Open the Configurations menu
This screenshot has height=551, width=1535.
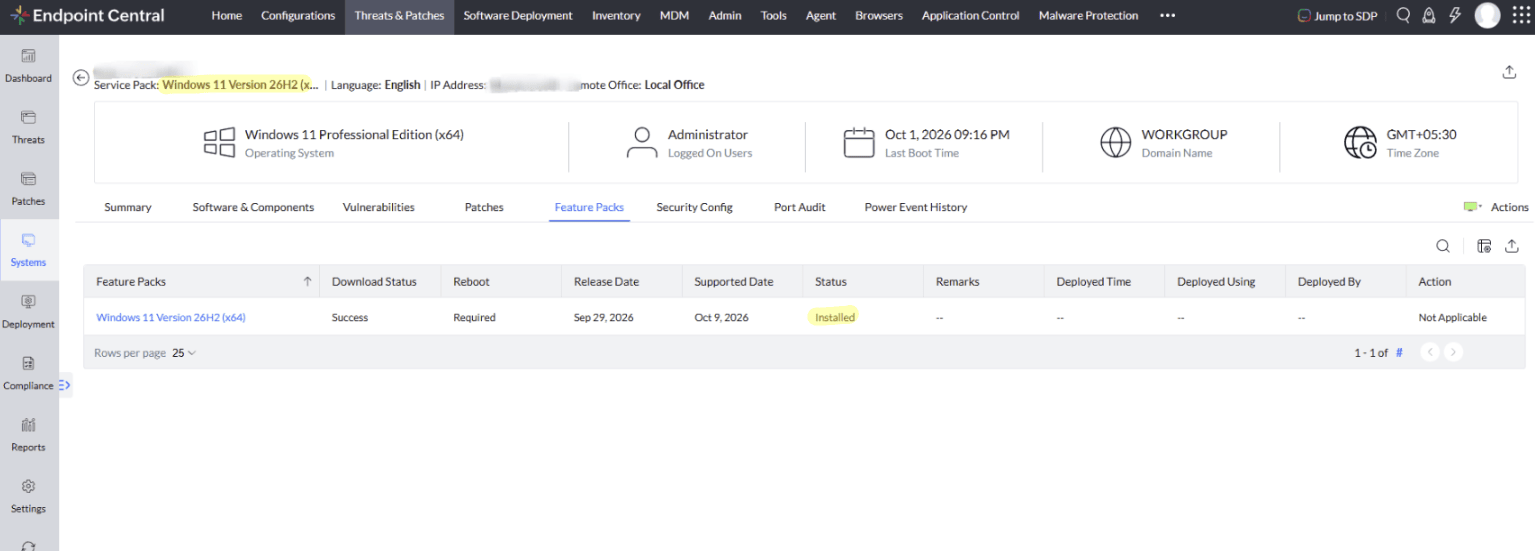298,15
